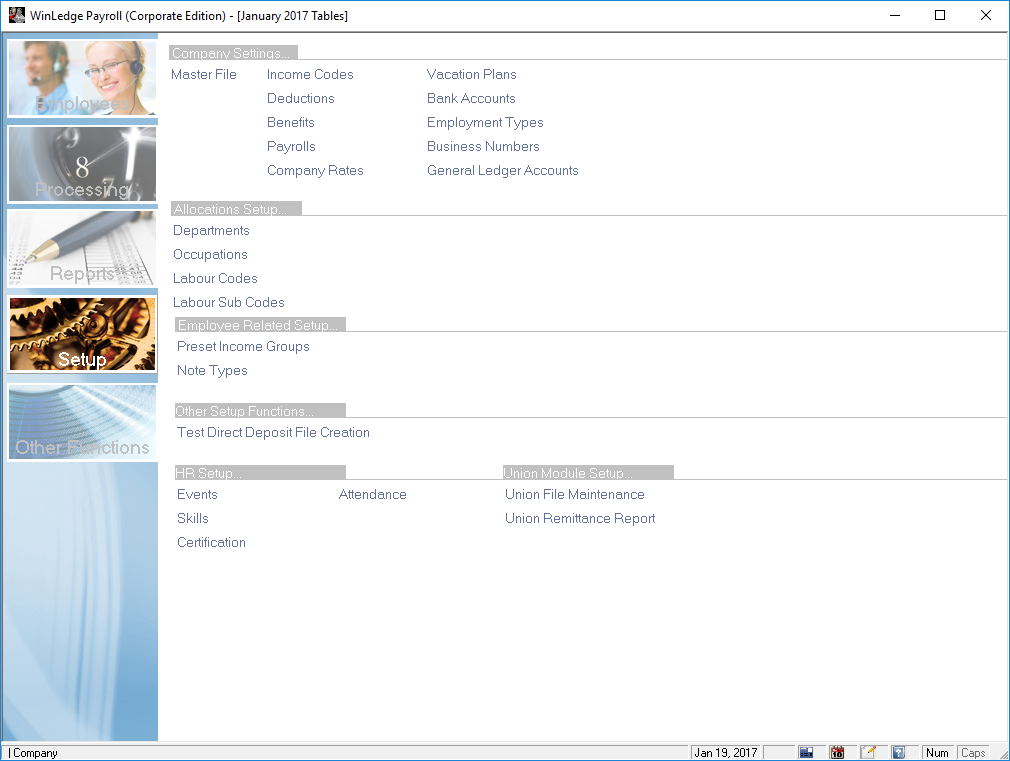
Task: Open Preset Income Groups setup
Action: pos(243,346)
